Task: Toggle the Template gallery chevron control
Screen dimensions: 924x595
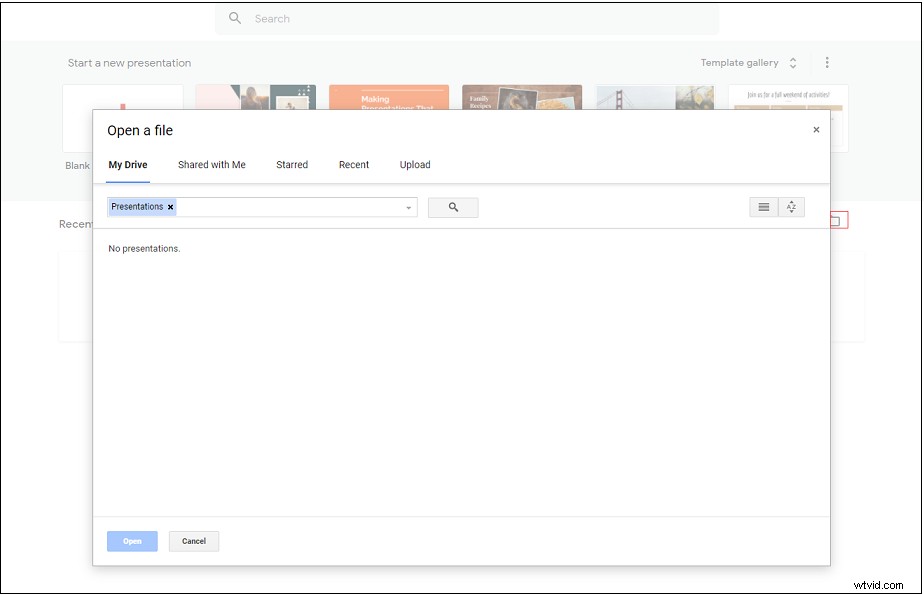Action: [793, 62]
